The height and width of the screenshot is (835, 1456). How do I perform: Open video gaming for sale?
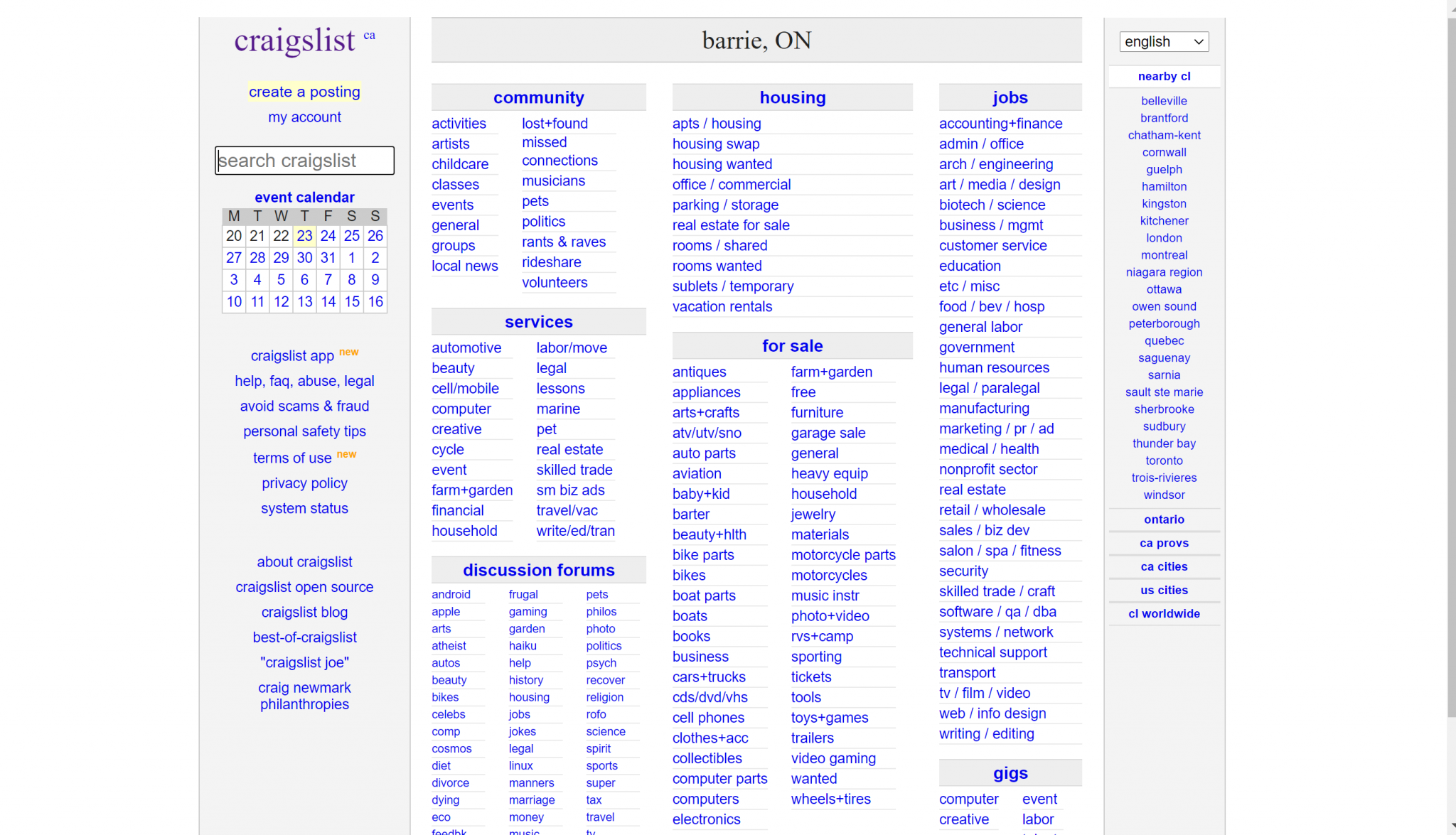point(833,759)
